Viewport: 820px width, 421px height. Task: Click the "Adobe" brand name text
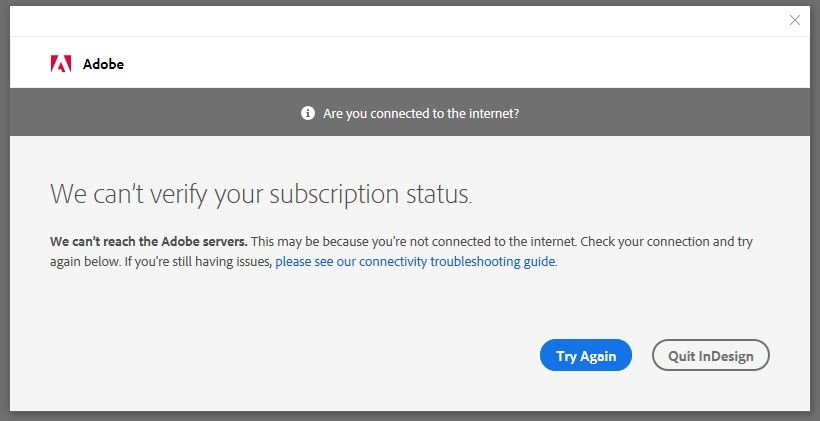coord(103,64)
